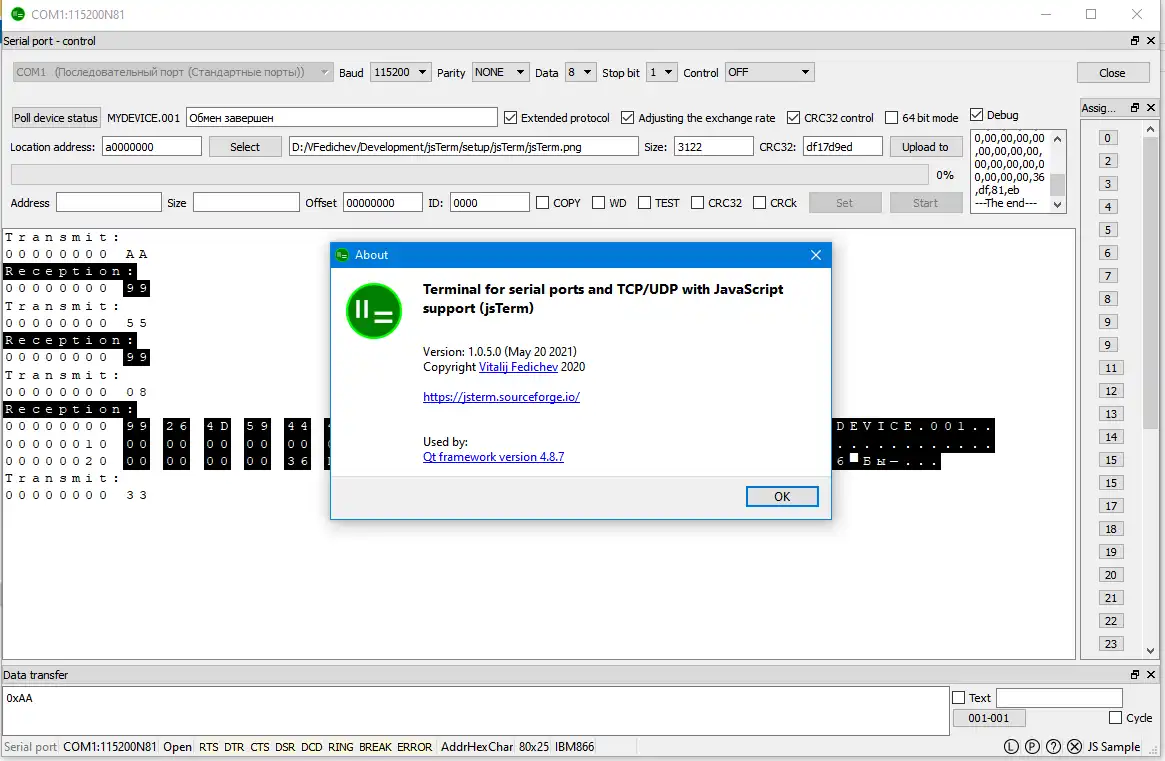Click OK in the About dialog
The width and height of the screenshot is (1165, 761).
(x=782, y=496)
